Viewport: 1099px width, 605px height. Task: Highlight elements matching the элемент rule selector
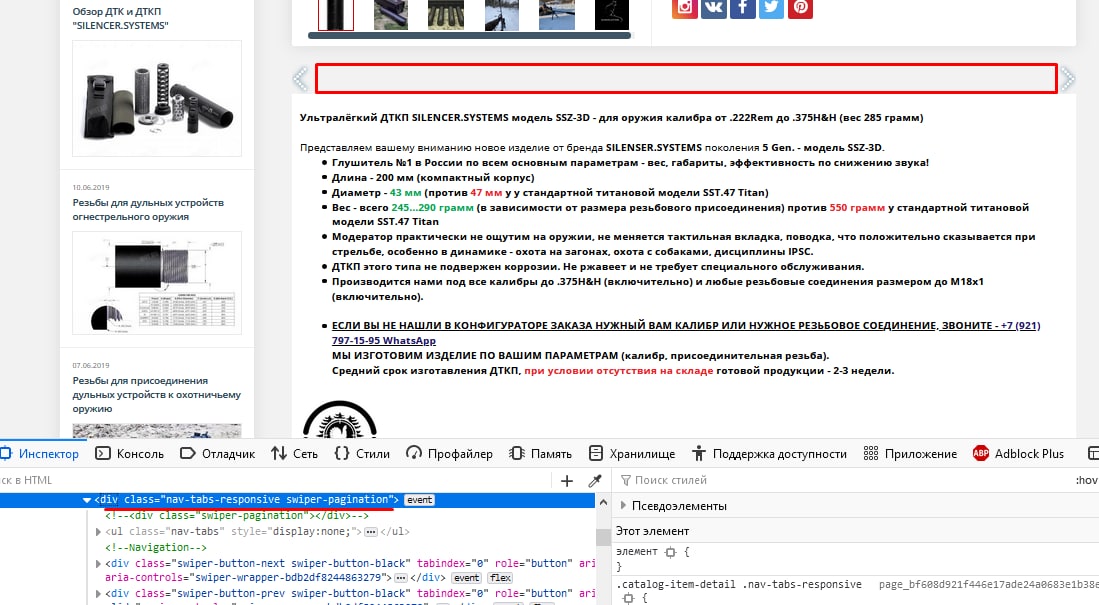[670, 552]
